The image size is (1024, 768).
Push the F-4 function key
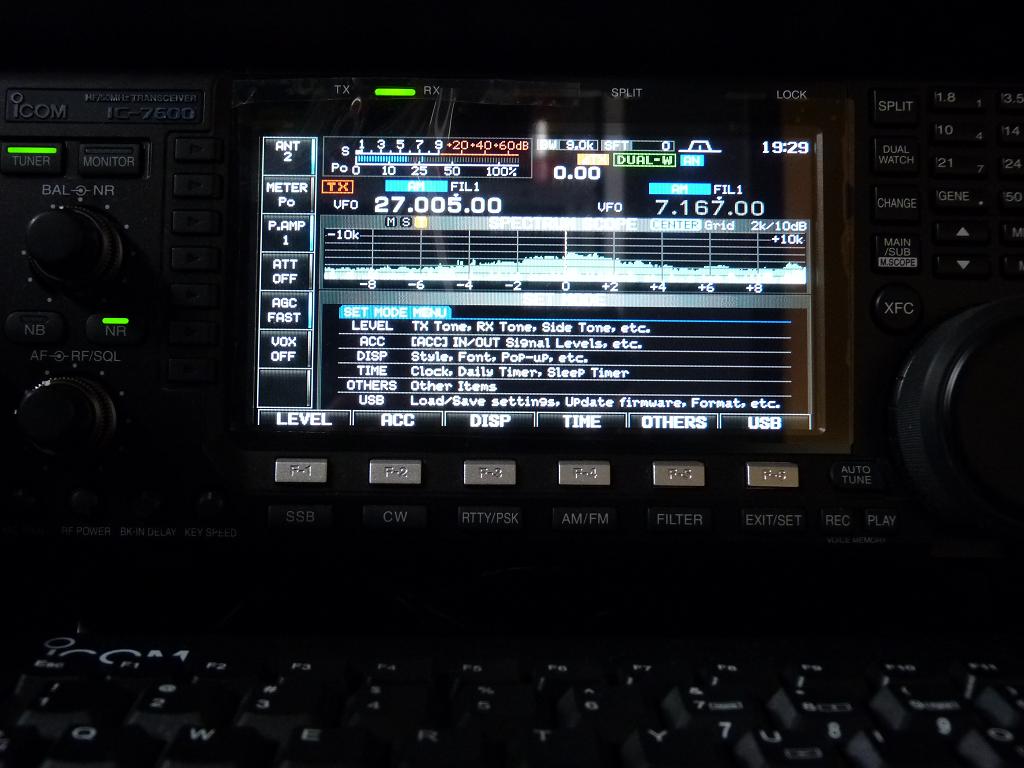point(584,473)
